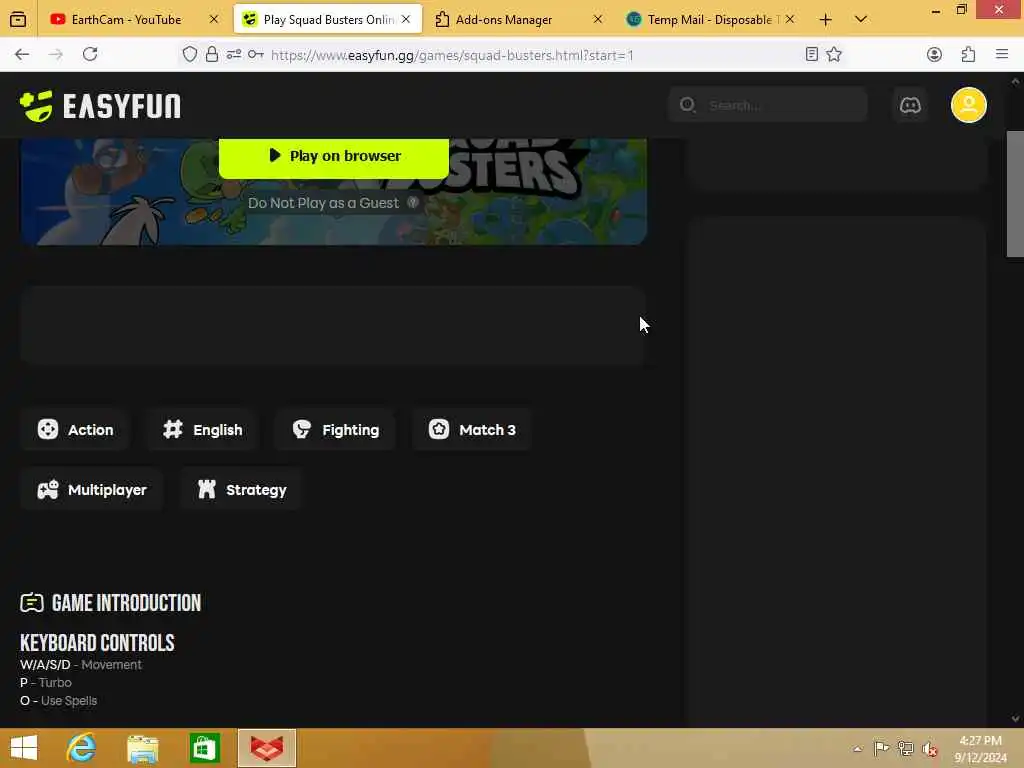Open the tracking protection shield icon
1024x768 pixels.
click(x=189, y=54)
